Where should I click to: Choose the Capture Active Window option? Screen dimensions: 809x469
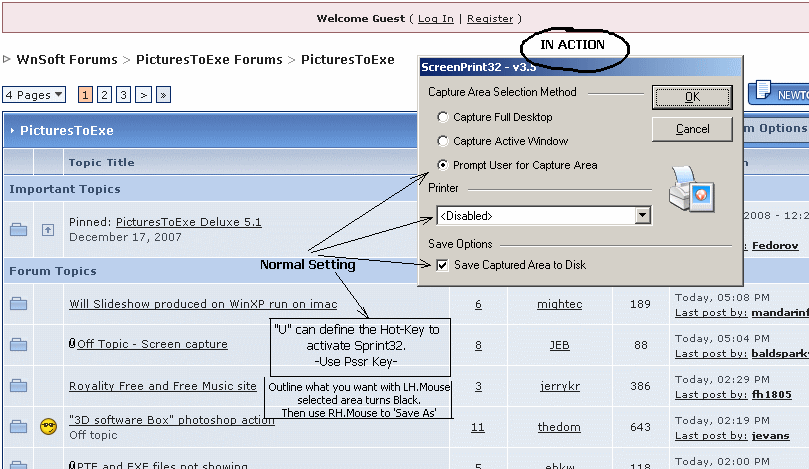pos(443,141)
